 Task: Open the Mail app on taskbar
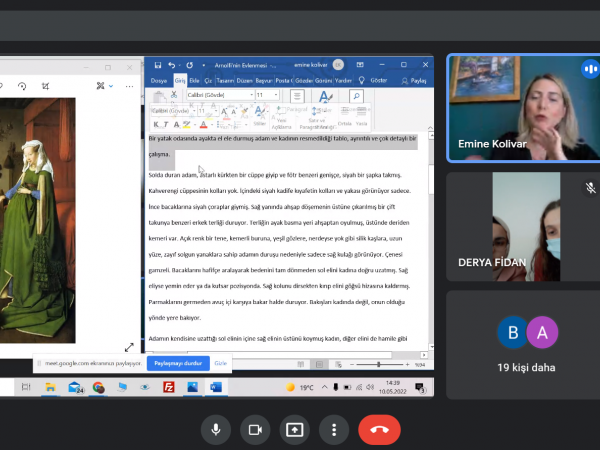coord(75,387)
